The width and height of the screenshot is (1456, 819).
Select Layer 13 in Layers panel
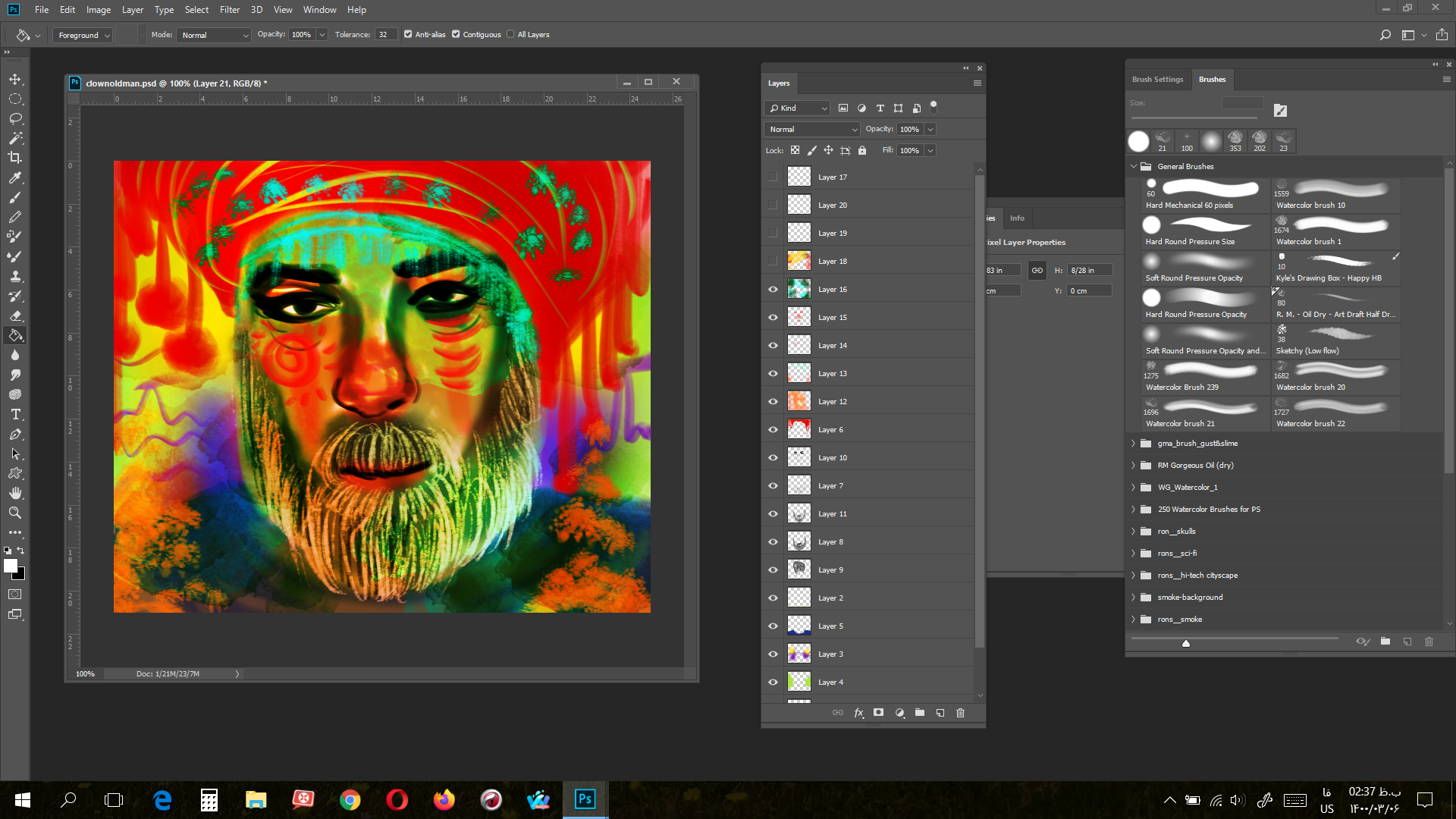[869, 373]
